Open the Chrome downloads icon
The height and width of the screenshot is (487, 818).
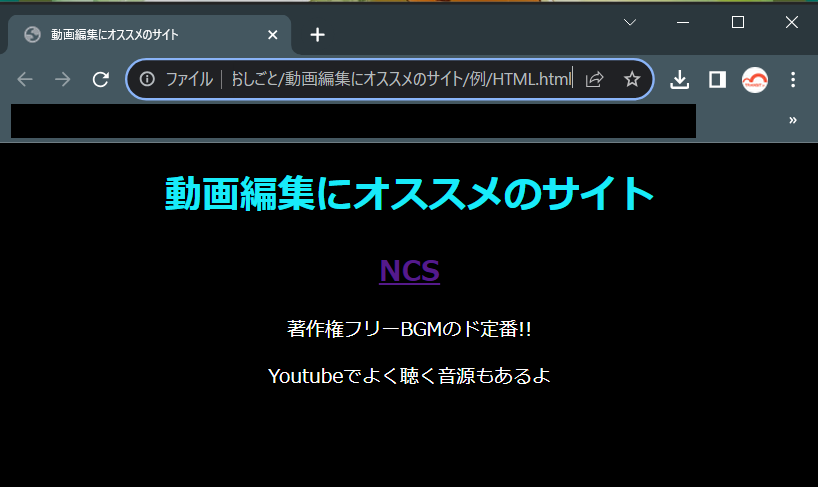click(680, 80)
